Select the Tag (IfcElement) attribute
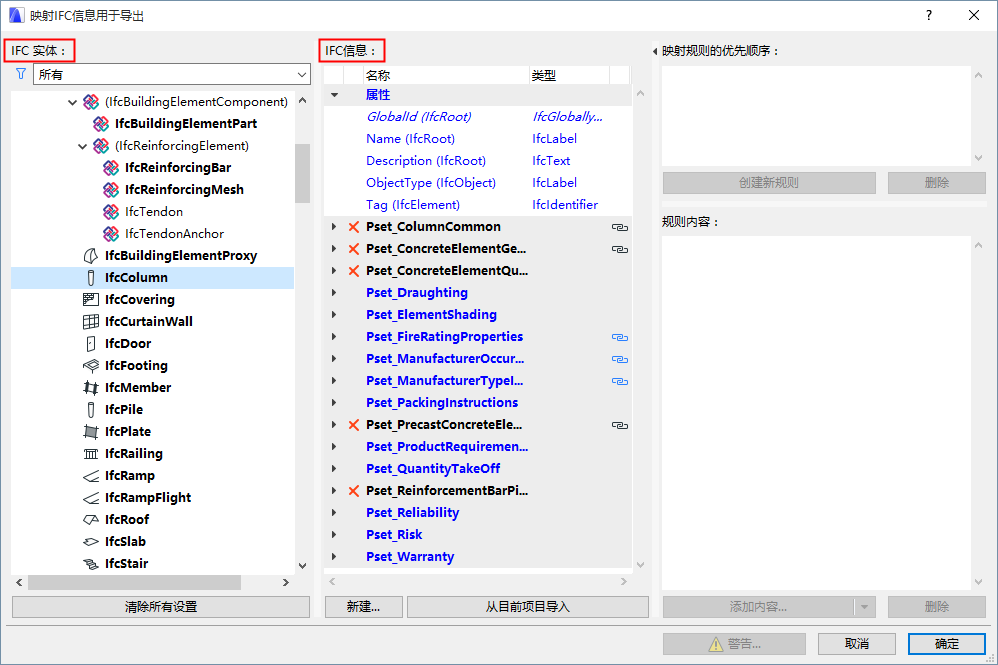This screenshot has width=998, height=665. coord(412,205)
